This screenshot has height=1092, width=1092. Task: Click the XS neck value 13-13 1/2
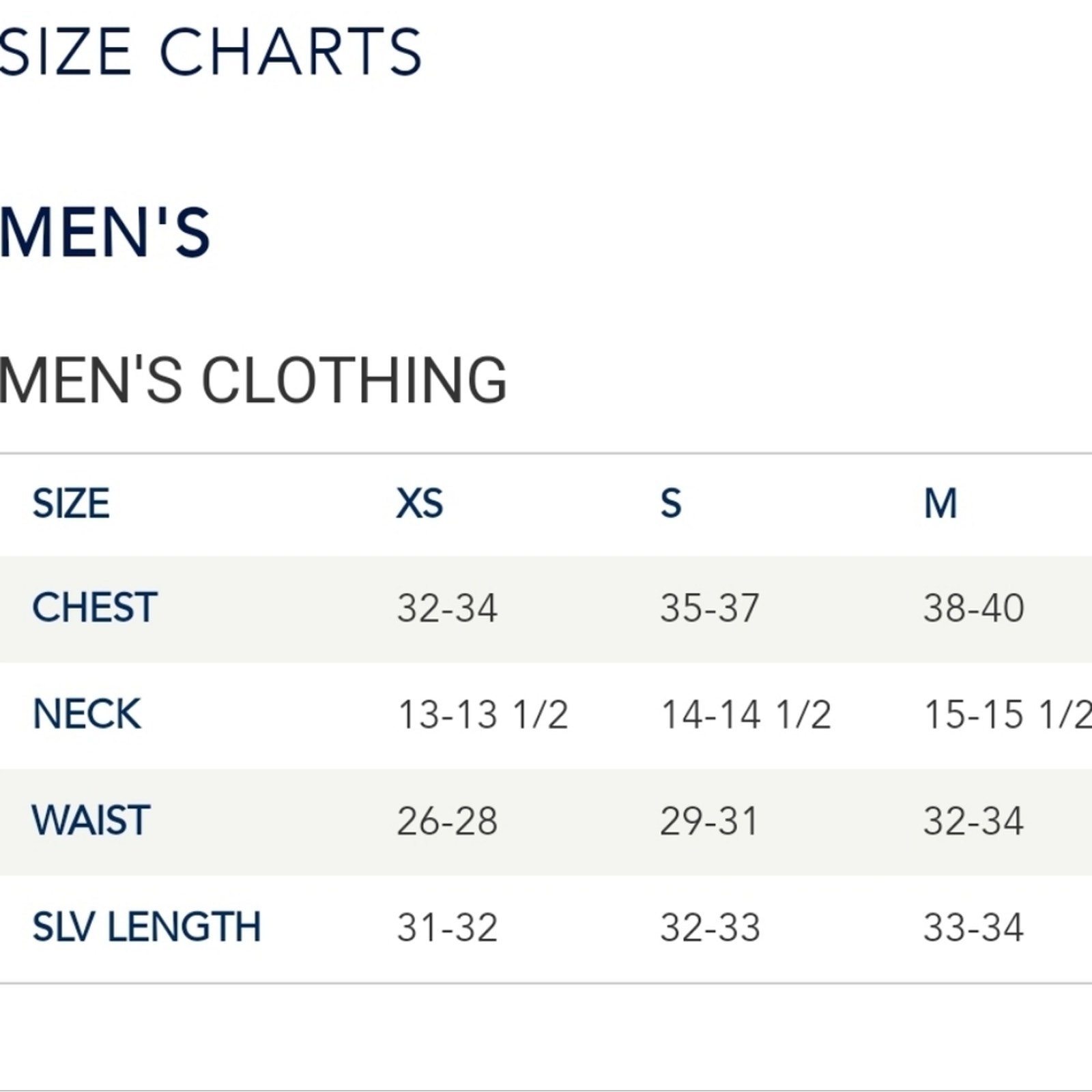pos(483,715)
